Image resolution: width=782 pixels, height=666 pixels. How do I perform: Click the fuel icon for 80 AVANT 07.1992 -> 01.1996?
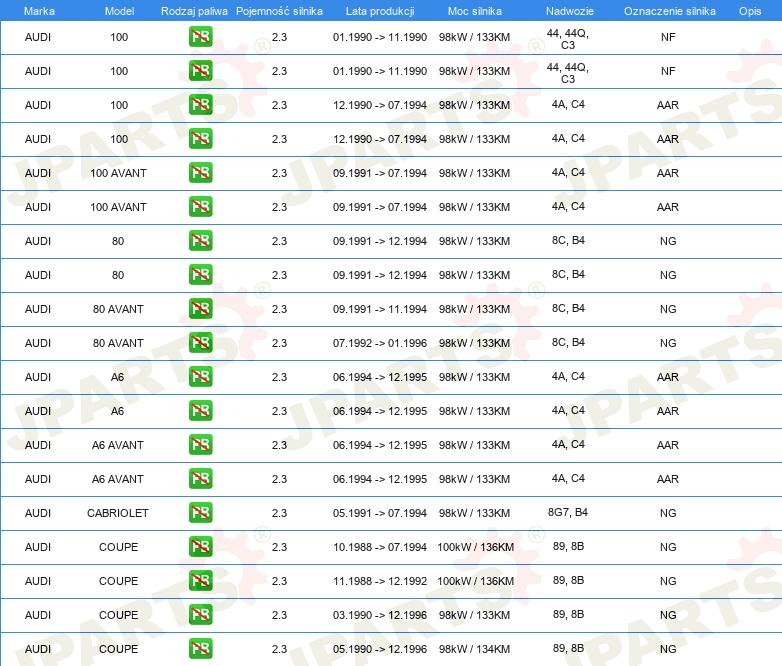tap(200, 342)
